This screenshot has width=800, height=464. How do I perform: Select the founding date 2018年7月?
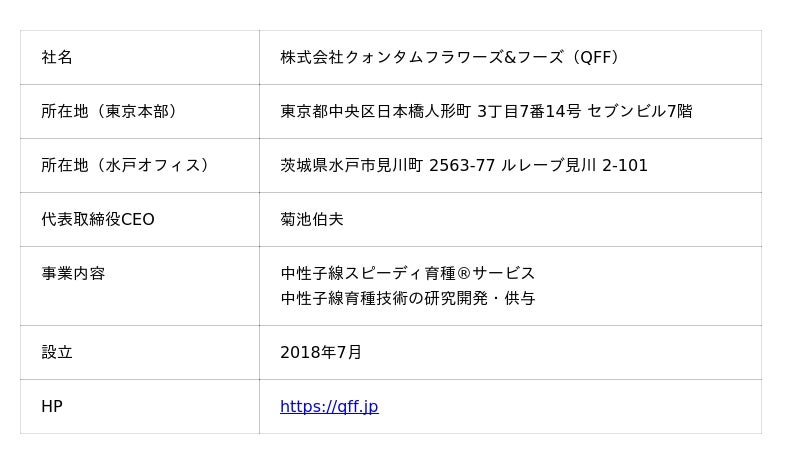[321, 352]
